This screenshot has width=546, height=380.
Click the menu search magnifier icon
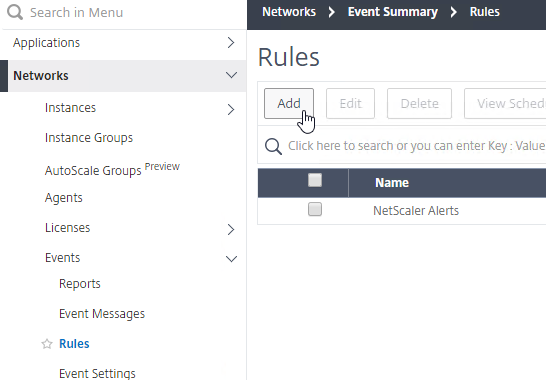point(15,12)
